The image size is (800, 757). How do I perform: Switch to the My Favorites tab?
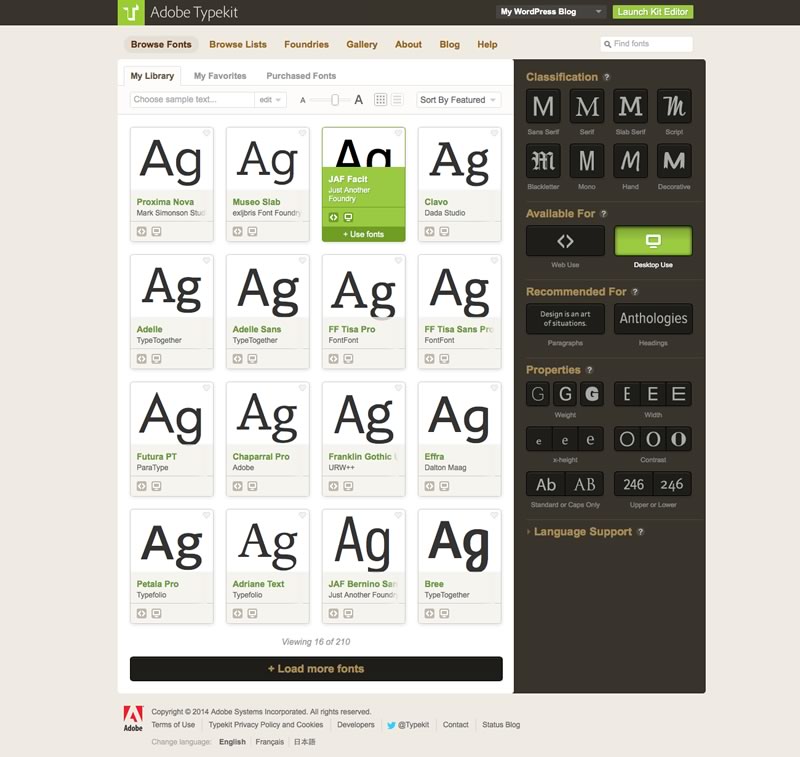[220, 76]
